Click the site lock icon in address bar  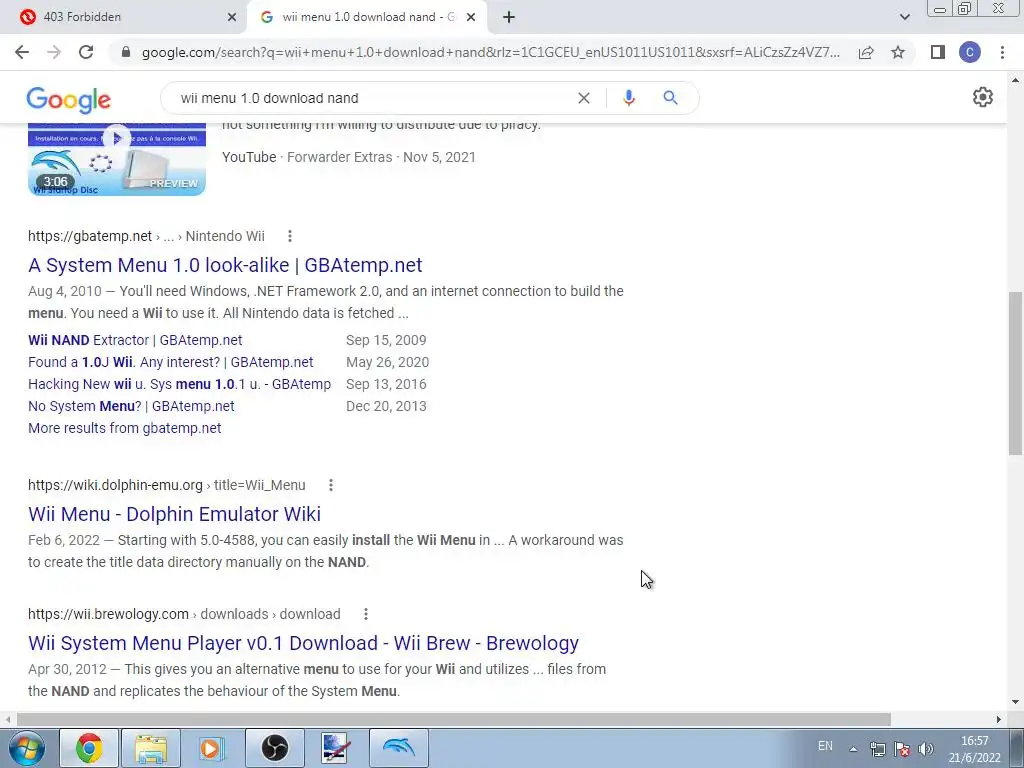[x=126, y=52]
